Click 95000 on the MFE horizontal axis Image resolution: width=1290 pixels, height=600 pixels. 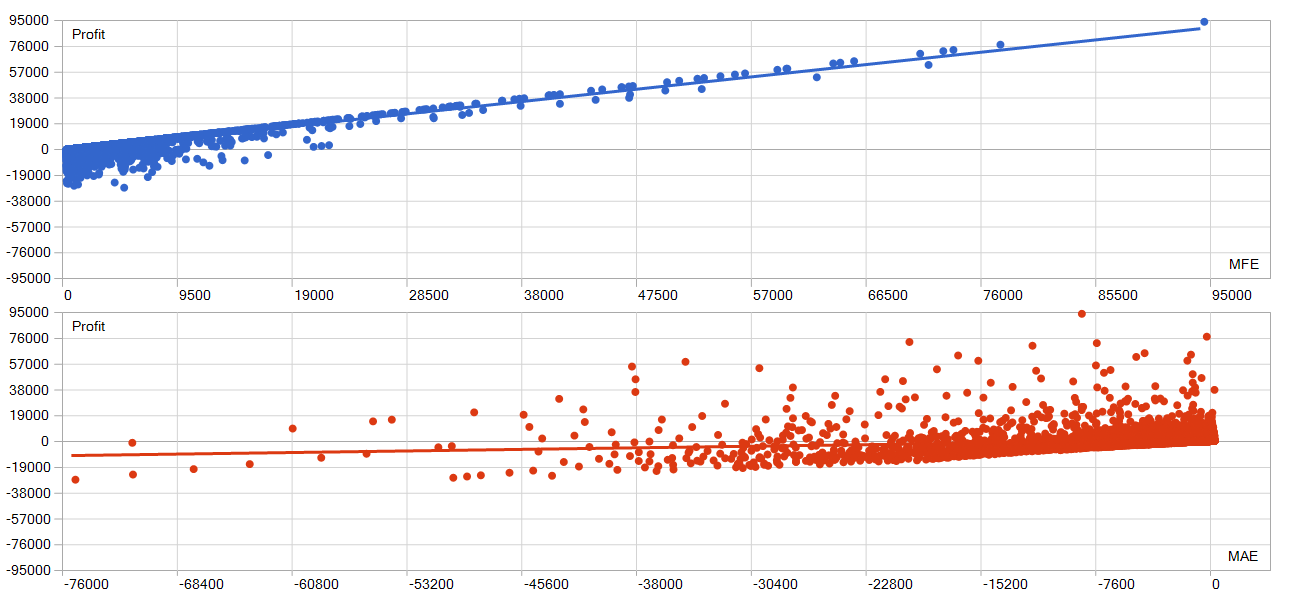(1231, 296)
